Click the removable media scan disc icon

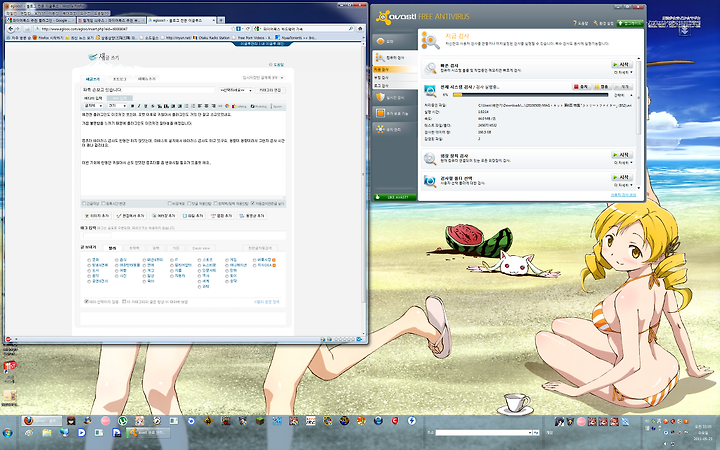coord(430,158)
